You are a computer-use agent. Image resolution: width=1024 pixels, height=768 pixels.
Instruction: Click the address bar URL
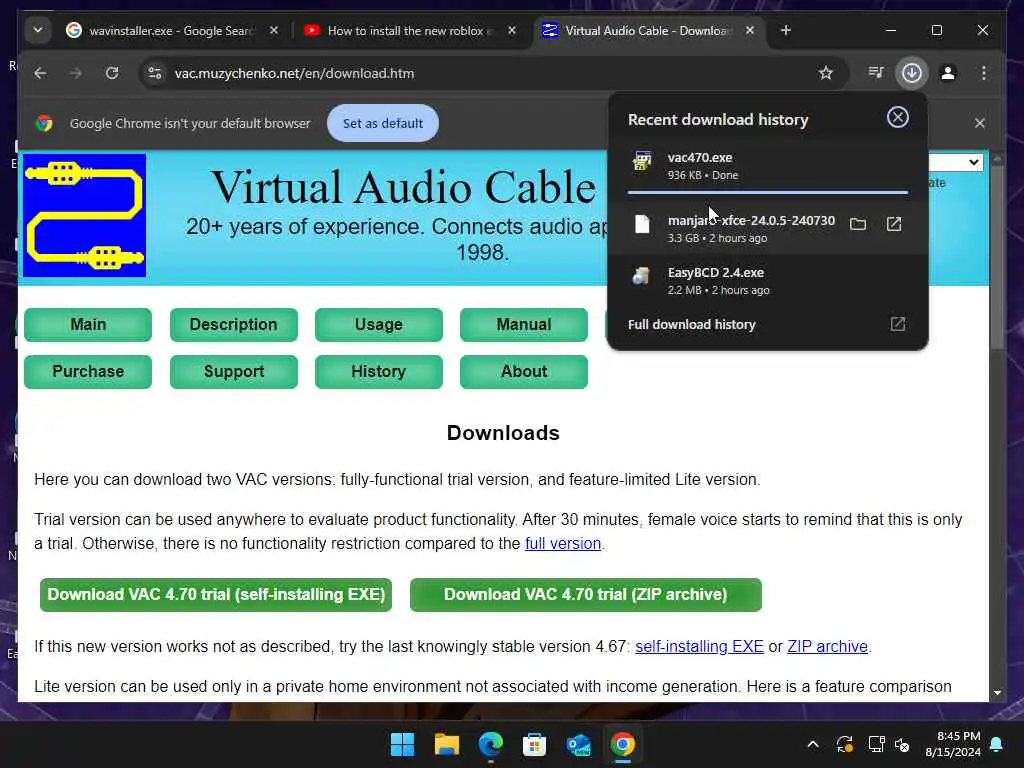point(294,73)
